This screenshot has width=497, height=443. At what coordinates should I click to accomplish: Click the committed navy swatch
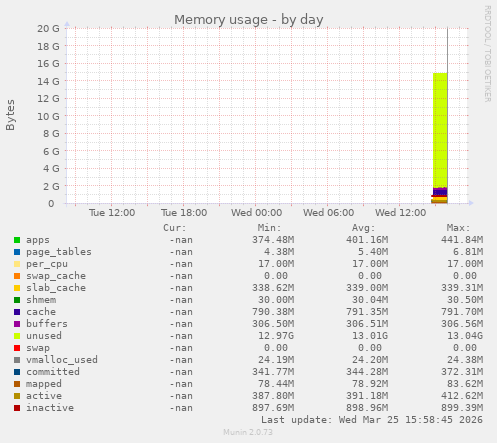[x=17, y=372]
